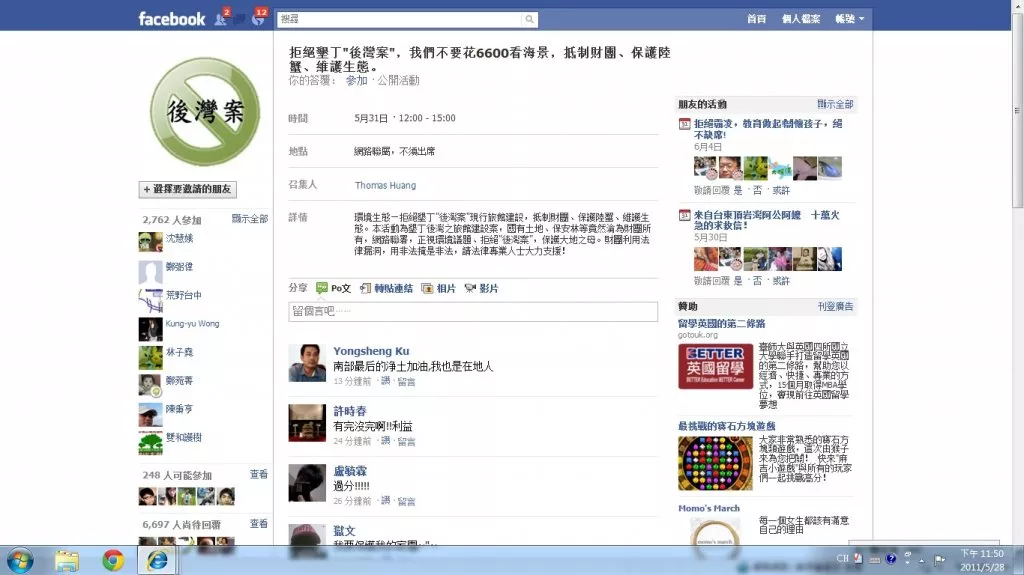Screen dimensions: 1024x575
Task: Open attendee 陳重亨 profile
Action: [179, 409]
